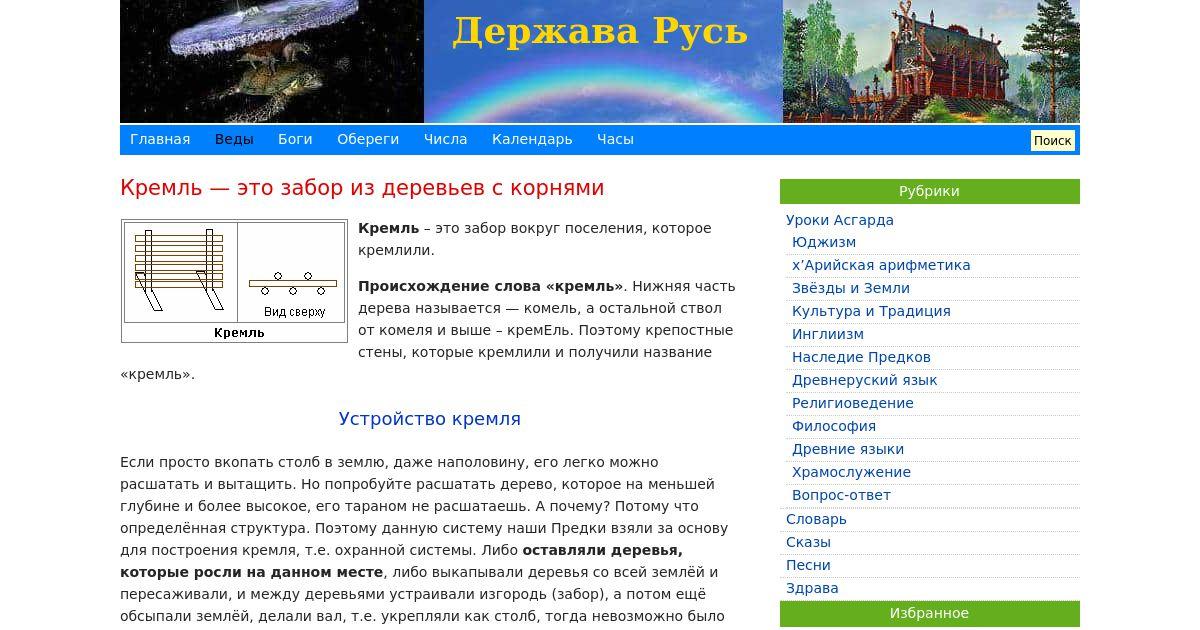Click the Рубрики sidebar header

(930, 191)
